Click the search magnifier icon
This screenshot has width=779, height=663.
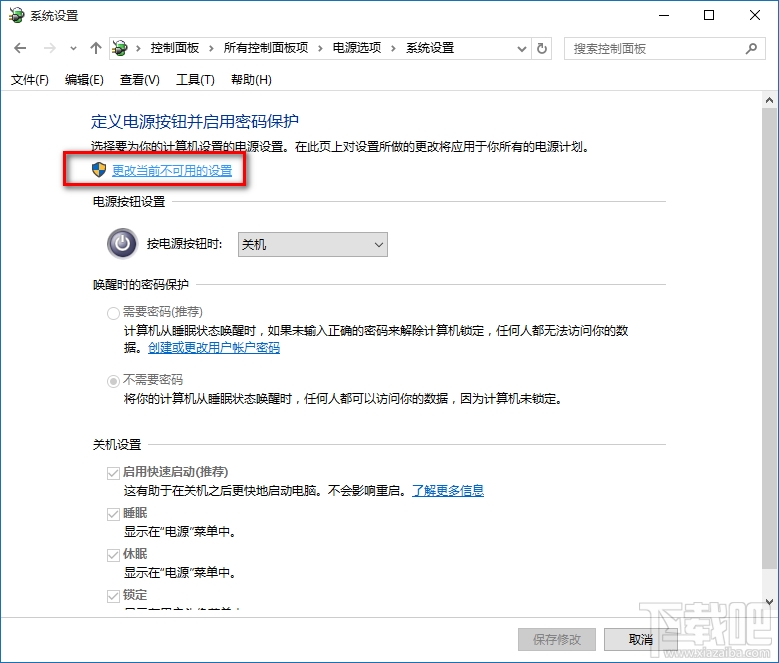[751, 49]
